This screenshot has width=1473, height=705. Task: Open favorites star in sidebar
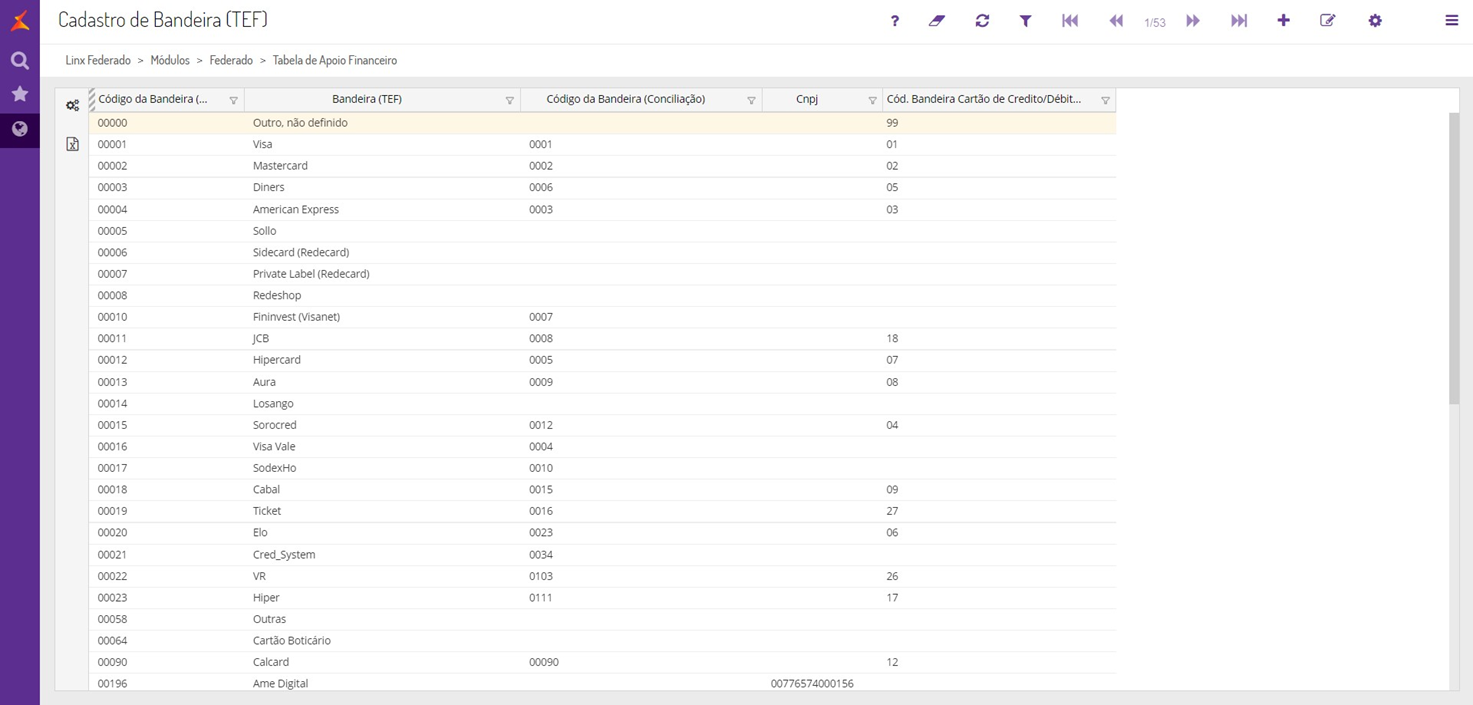pos(20,94)
